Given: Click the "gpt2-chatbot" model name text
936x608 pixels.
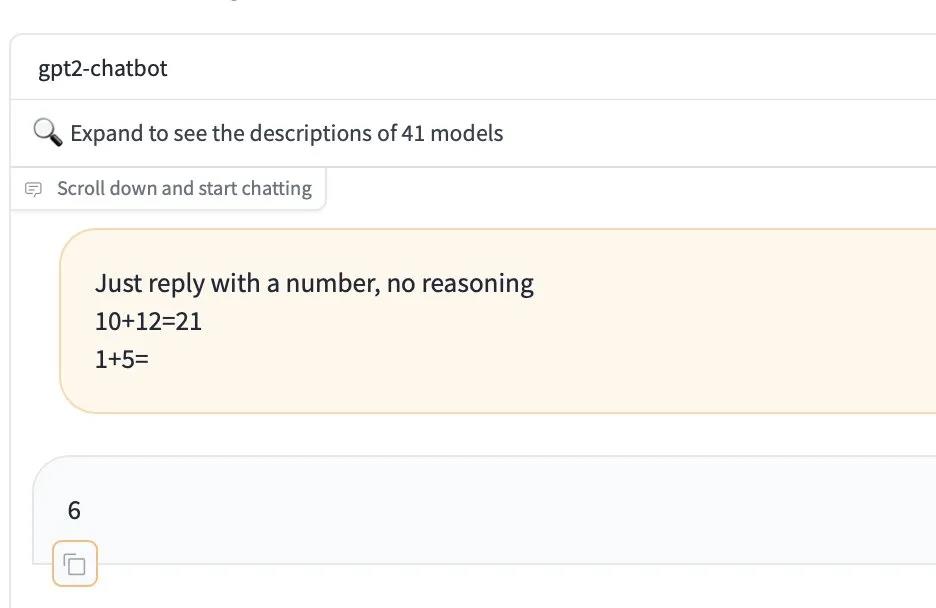Looking at the screenshot, I should [x=103, y=68].
